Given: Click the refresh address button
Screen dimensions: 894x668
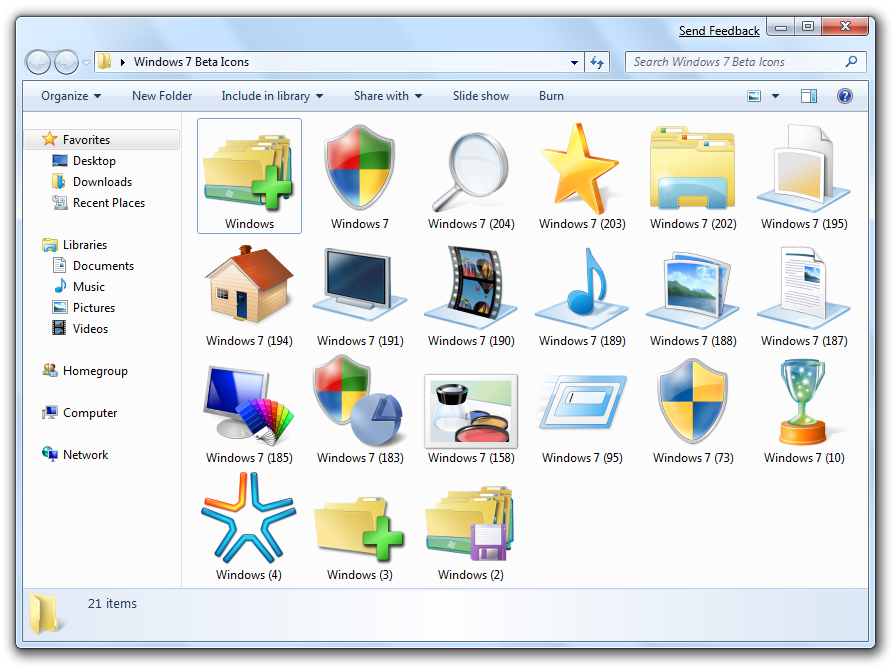Looking at the screenshot, I should [597, 62].
